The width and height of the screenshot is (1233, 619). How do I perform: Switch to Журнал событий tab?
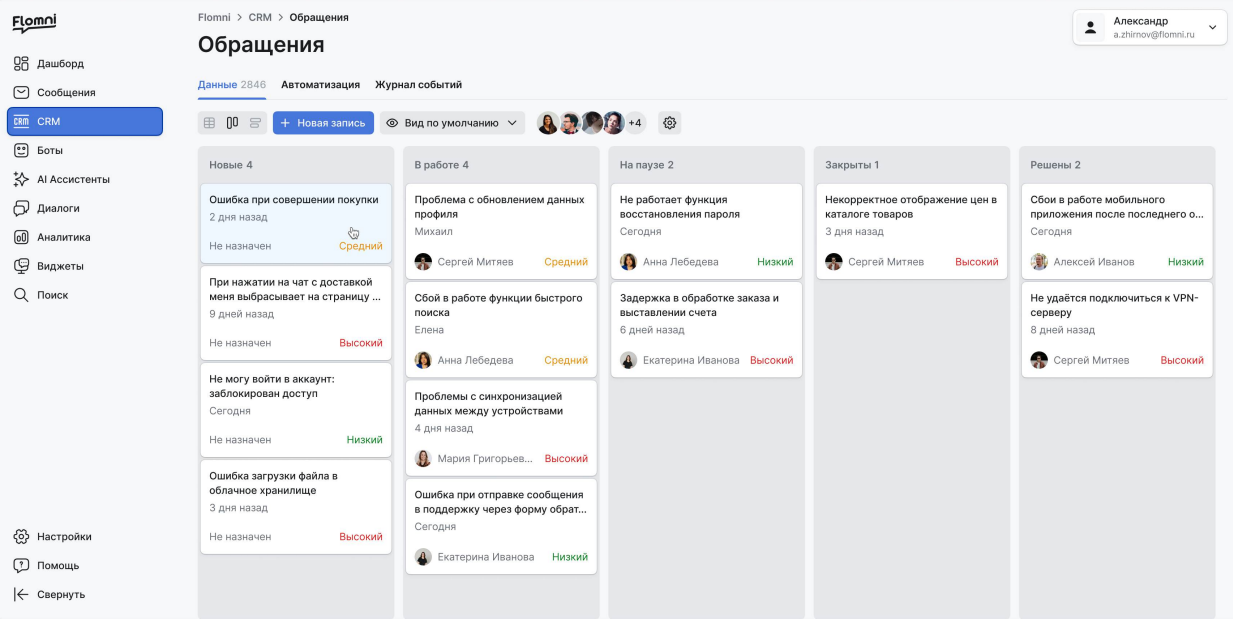[418, 85]
